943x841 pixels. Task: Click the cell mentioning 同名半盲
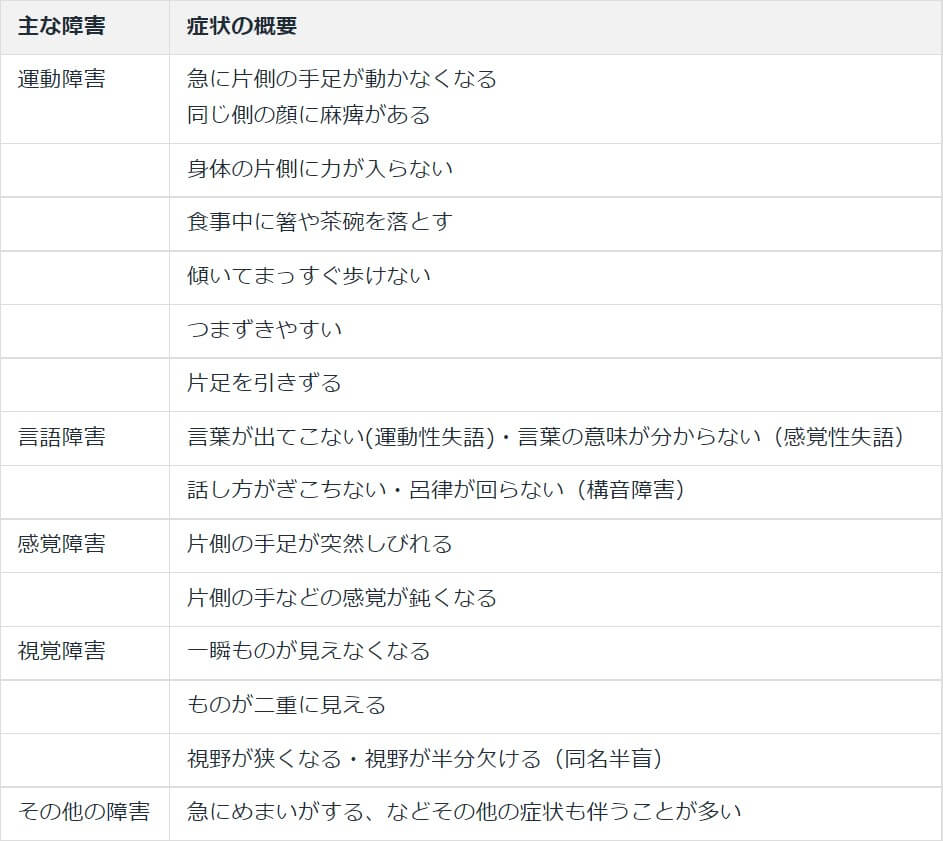[x=425, y=760]
